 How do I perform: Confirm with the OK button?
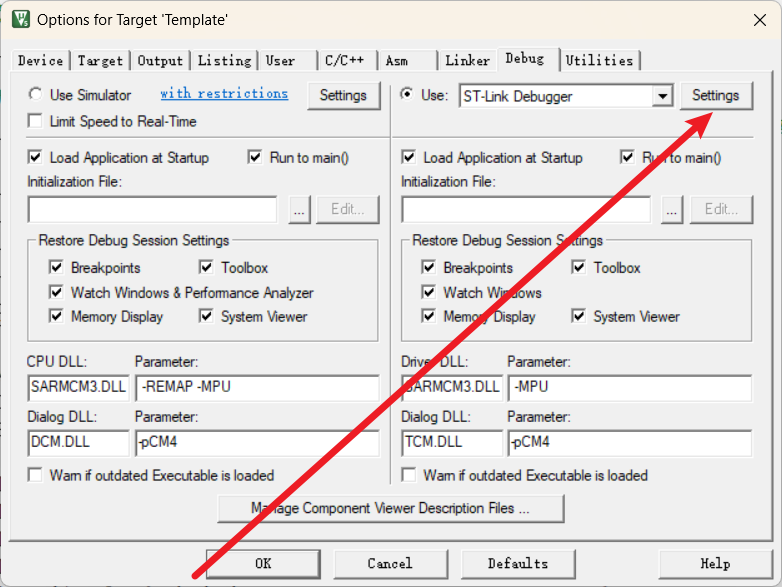coord(263,564)
